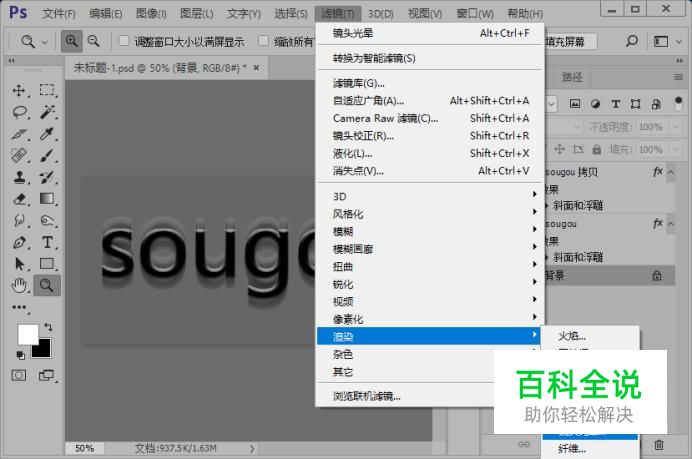
Task: Select the Brush tool
Action: click(x=47, y=155)
